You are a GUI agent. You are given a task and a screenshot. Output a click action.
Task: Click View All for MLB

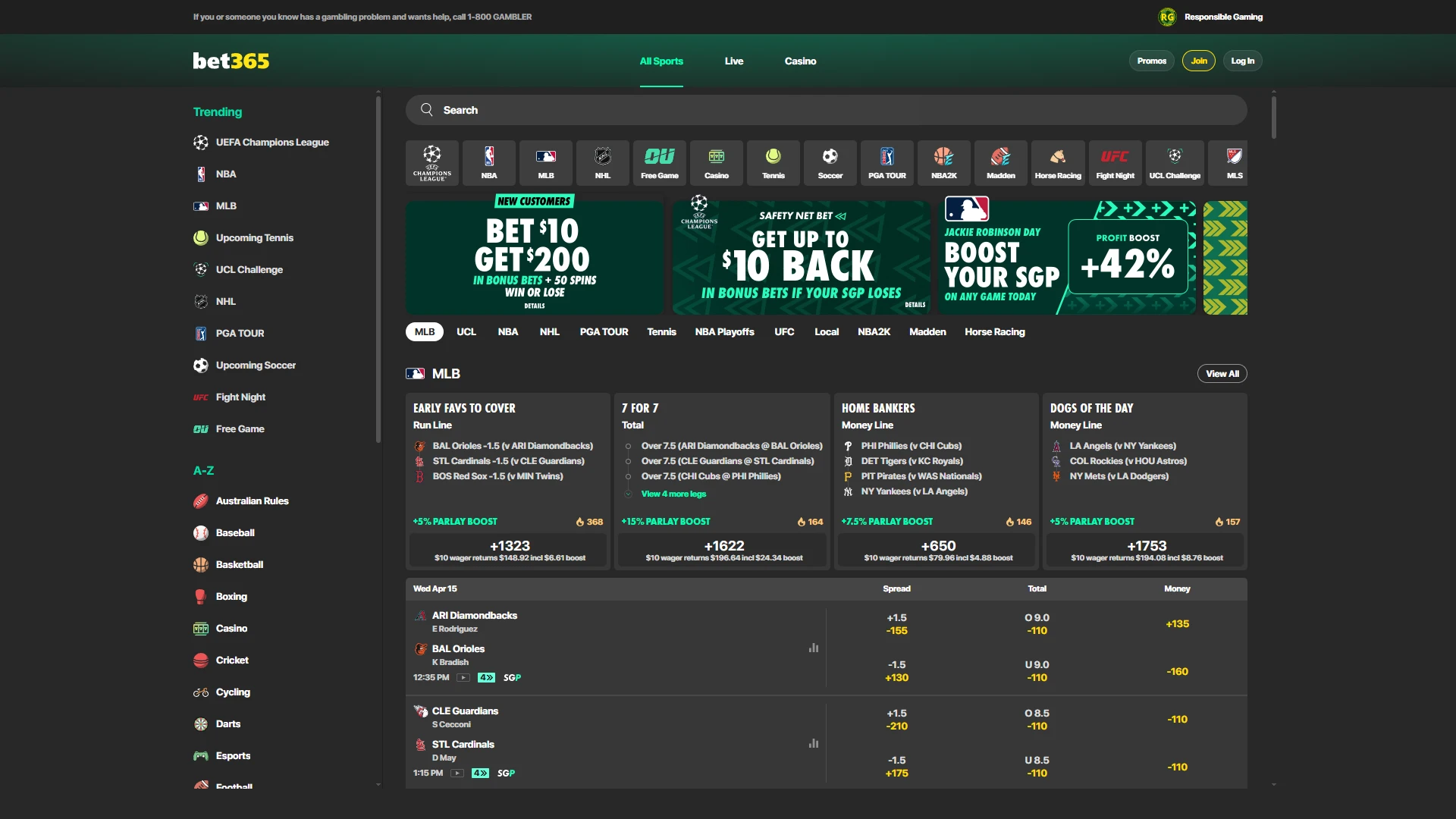1222,374
